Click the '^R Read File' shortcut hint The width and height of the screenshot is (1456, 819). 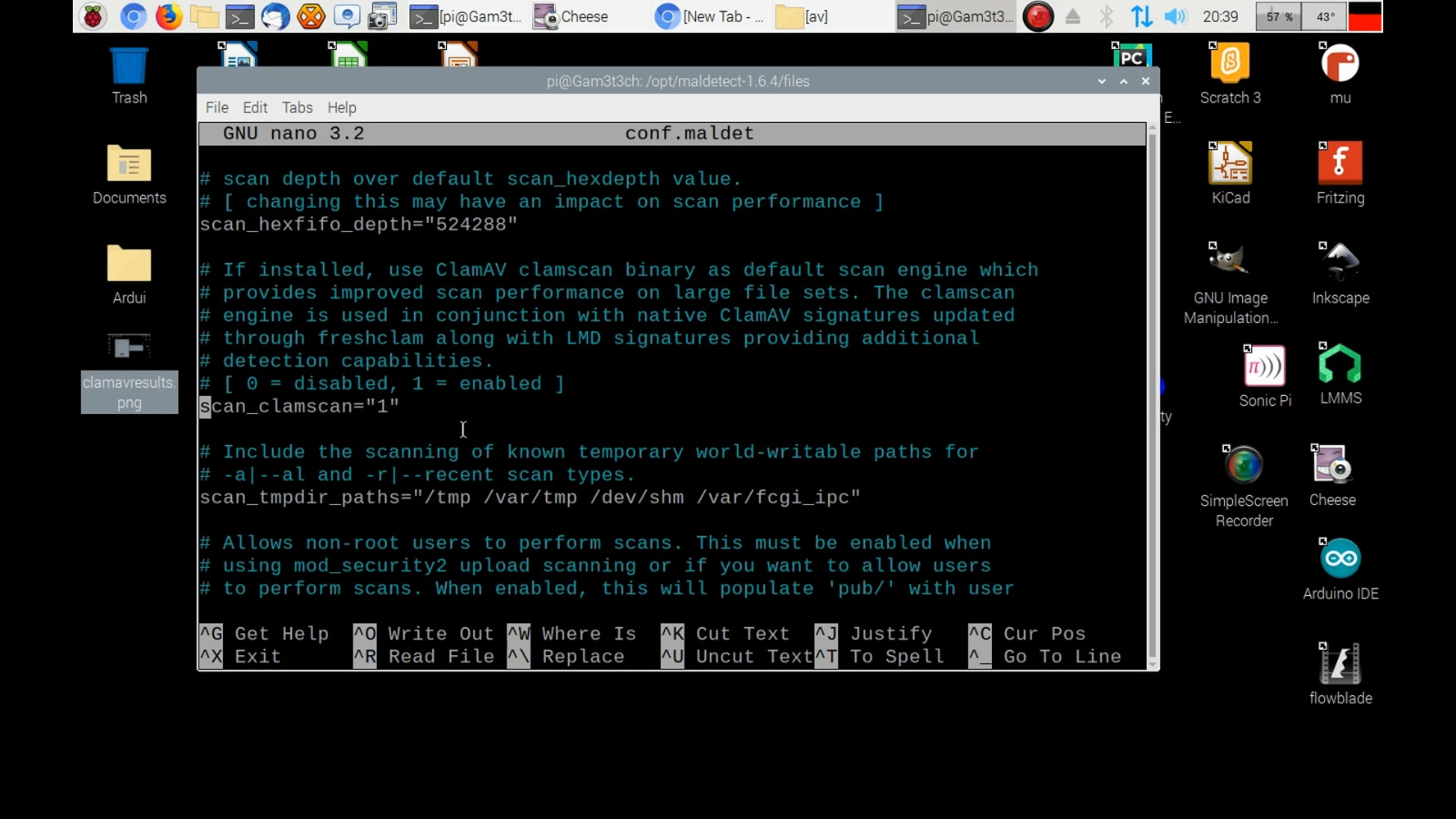click(x=423, y=656)
